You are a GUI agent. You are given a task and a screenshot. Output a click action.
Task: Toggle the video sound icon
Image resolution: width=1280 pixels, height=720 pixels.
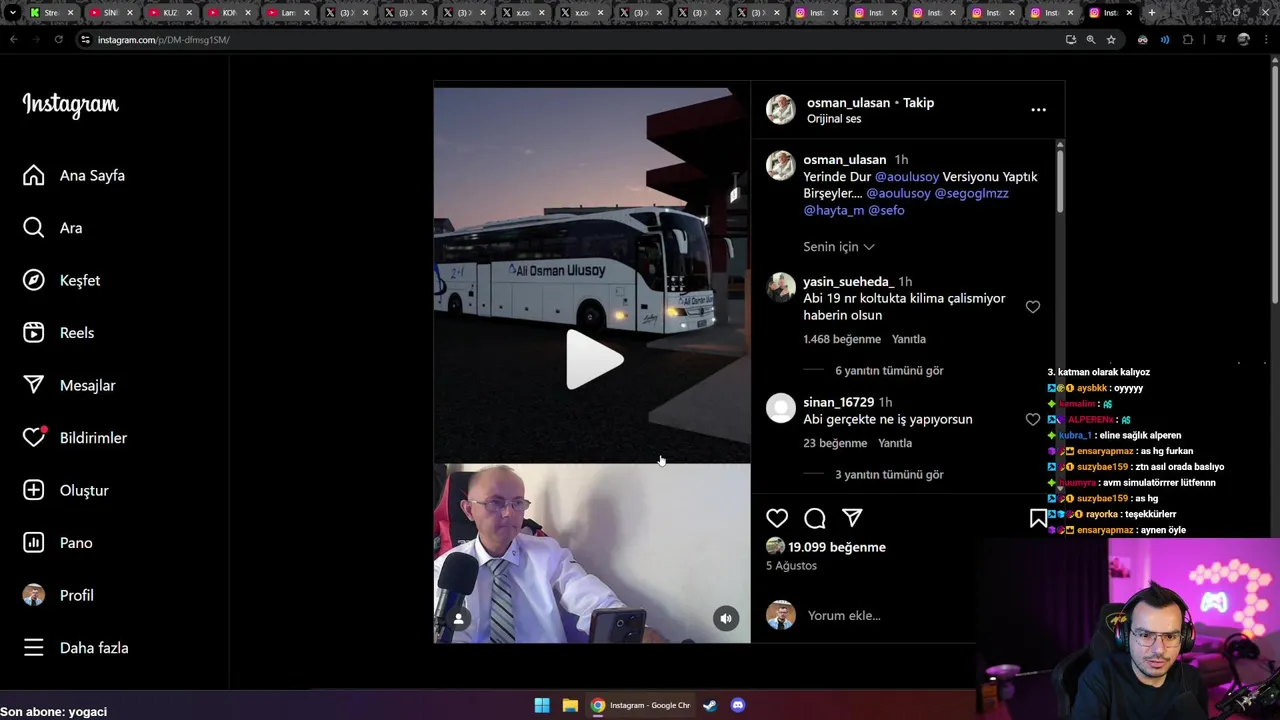pyautogui.click(x=726, y=618)
